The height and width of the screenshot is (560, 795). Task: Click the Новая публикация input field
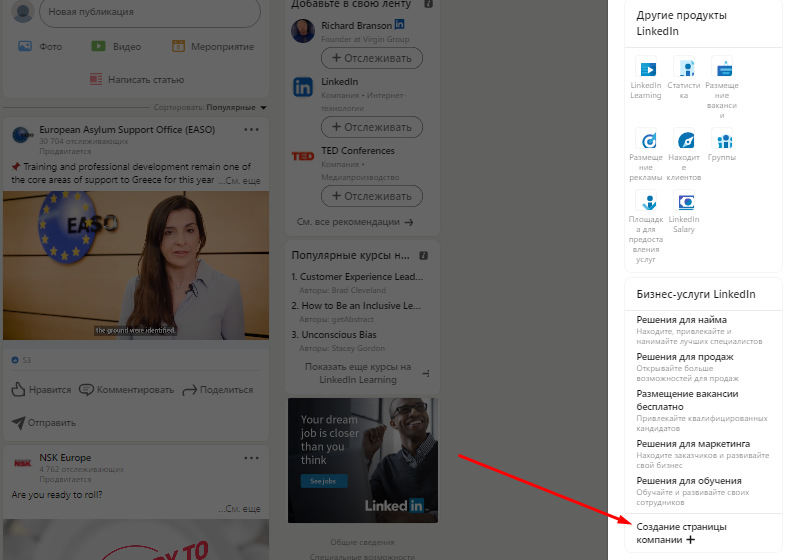[x=150, y=12]
